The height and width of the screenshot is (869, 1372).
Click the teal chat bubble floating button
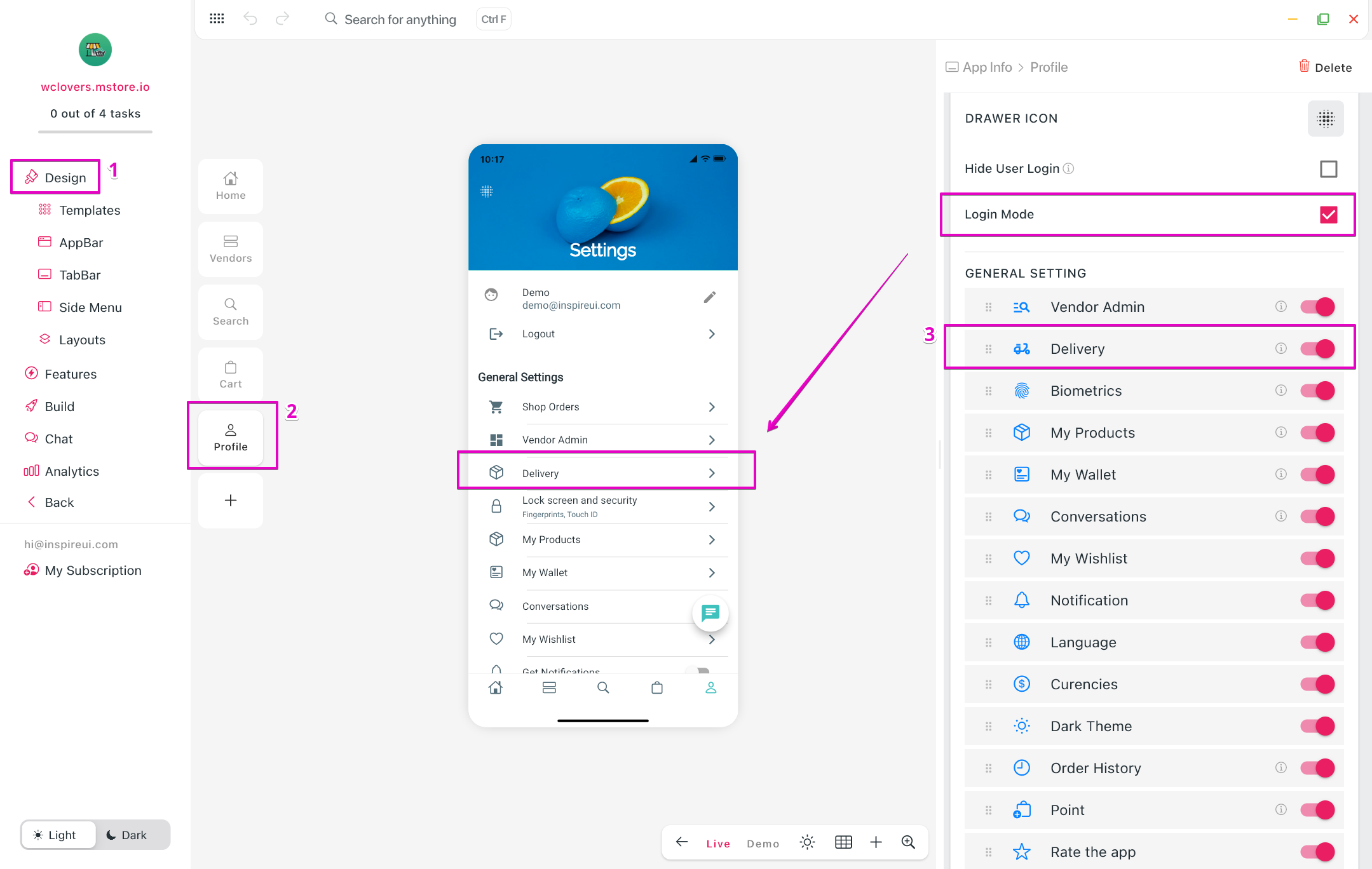tap(710, 612)
